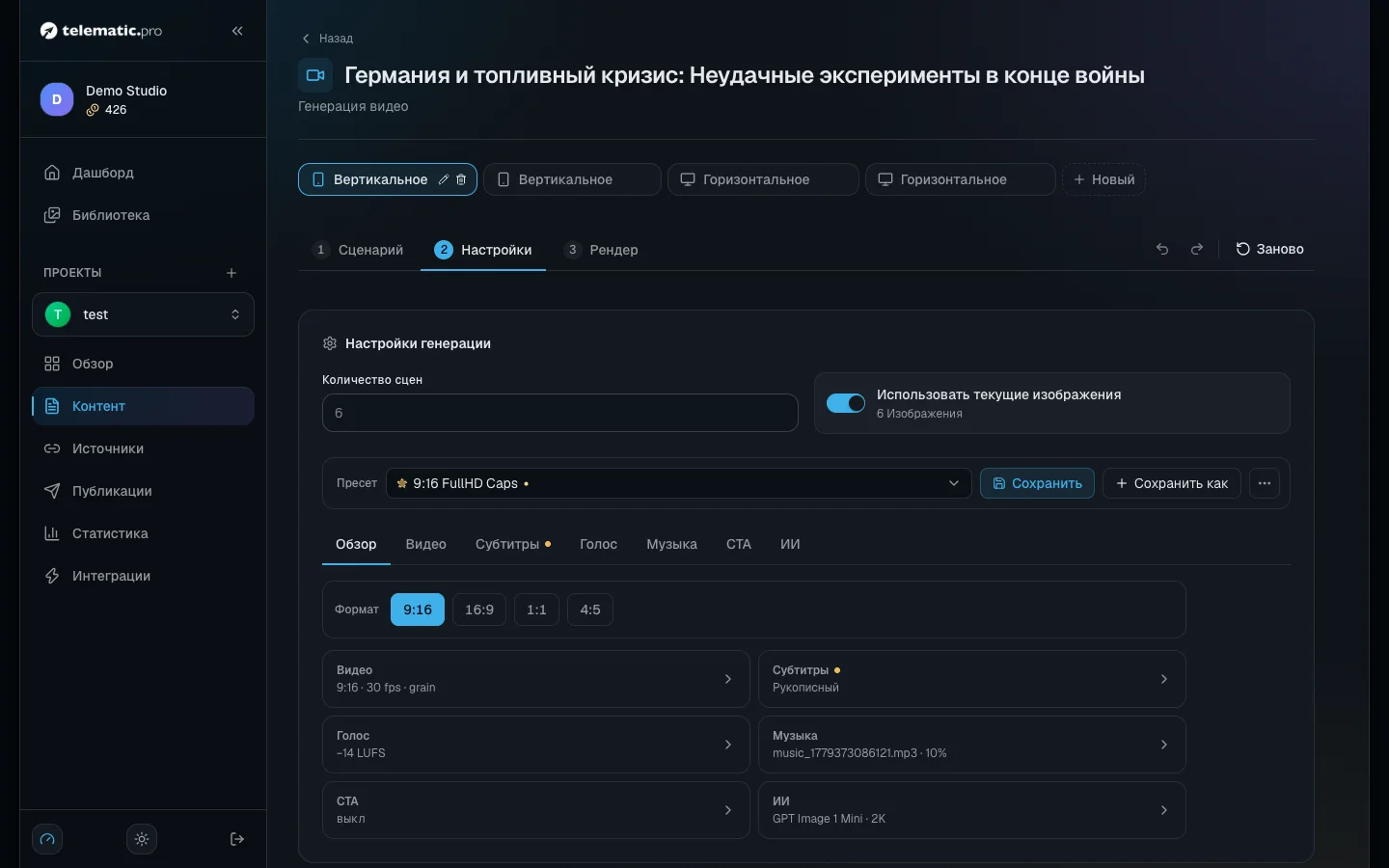
Task: Select the 9:16 format option
Action: (418, 610)
